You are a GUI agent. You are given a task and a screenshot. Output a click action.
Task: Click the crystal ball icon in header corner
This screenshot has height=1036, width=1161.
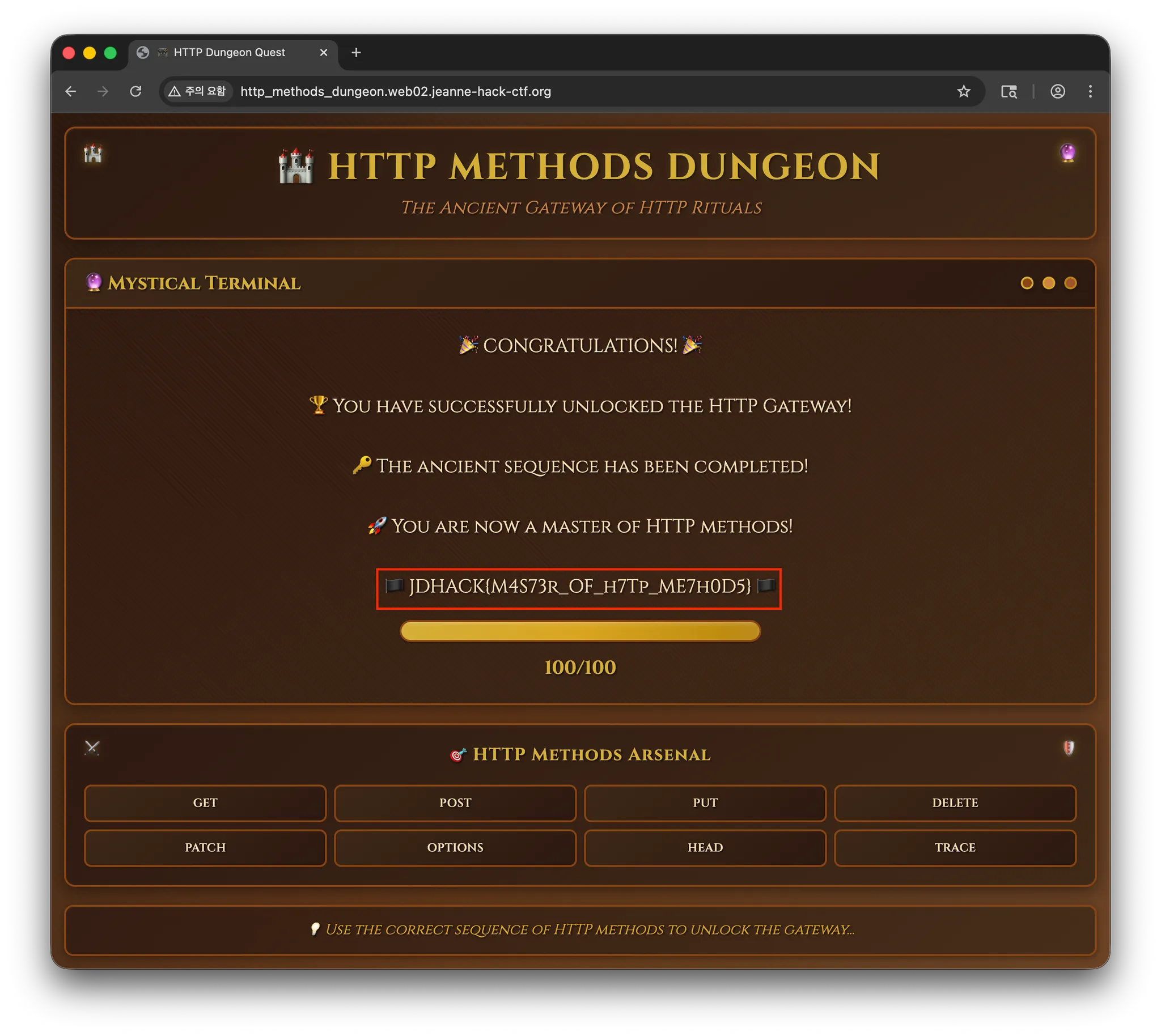point(1067,152)
